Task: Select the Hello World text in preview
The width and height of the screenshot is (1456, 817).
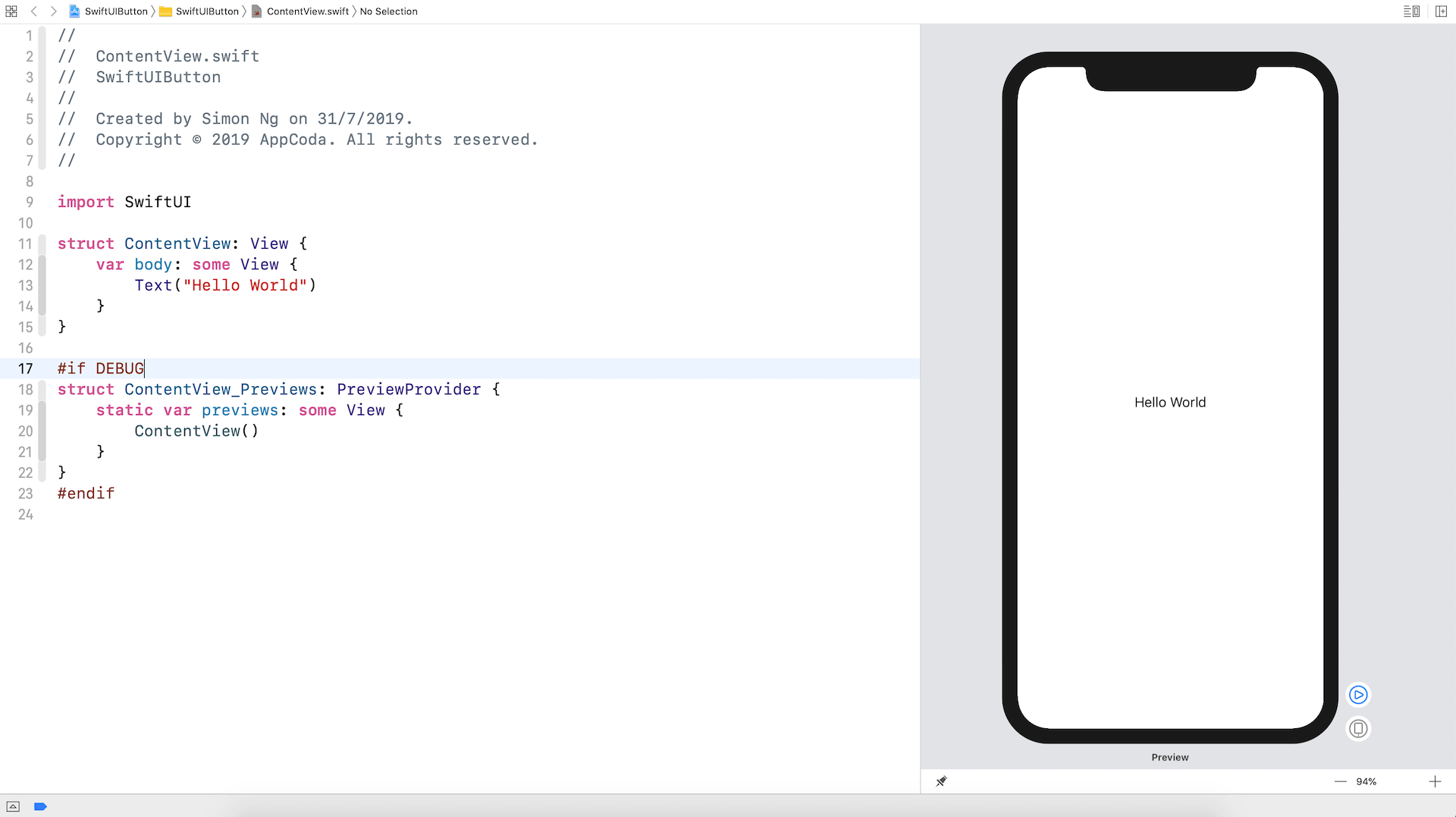Action: point(1169,402)
